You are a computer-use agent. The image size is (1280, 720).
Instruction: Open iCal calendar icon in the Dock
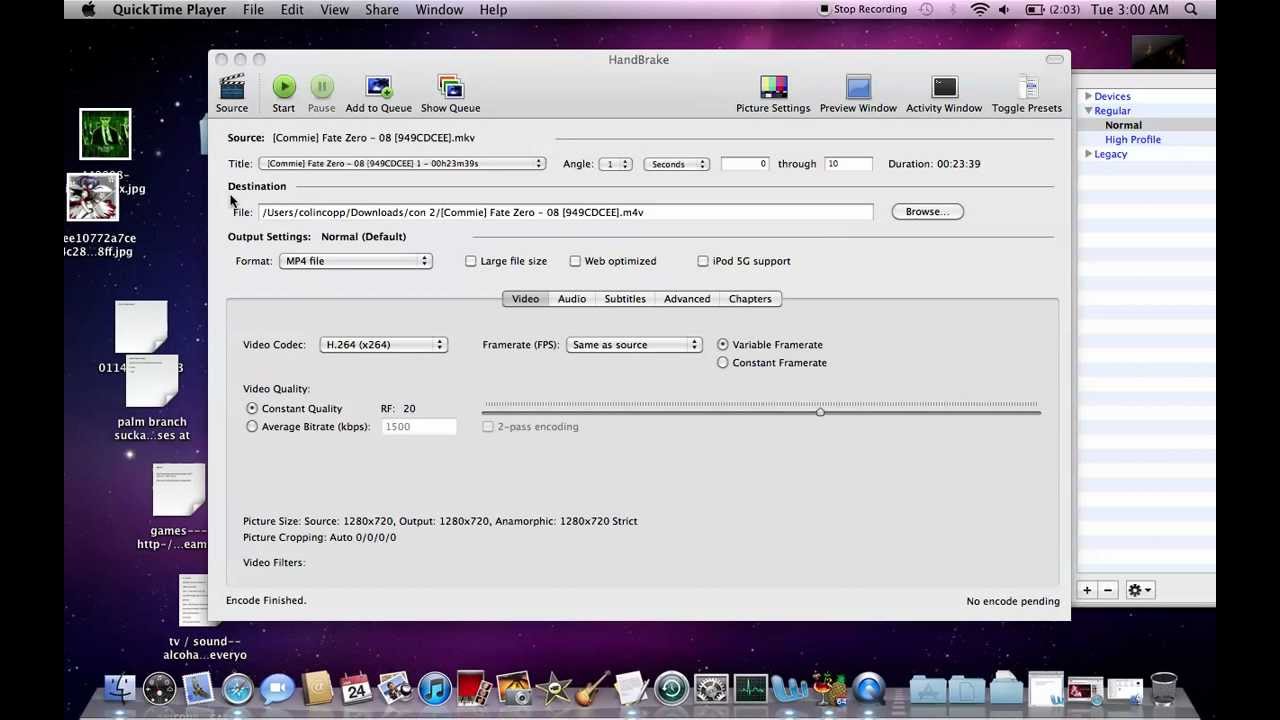356,689
